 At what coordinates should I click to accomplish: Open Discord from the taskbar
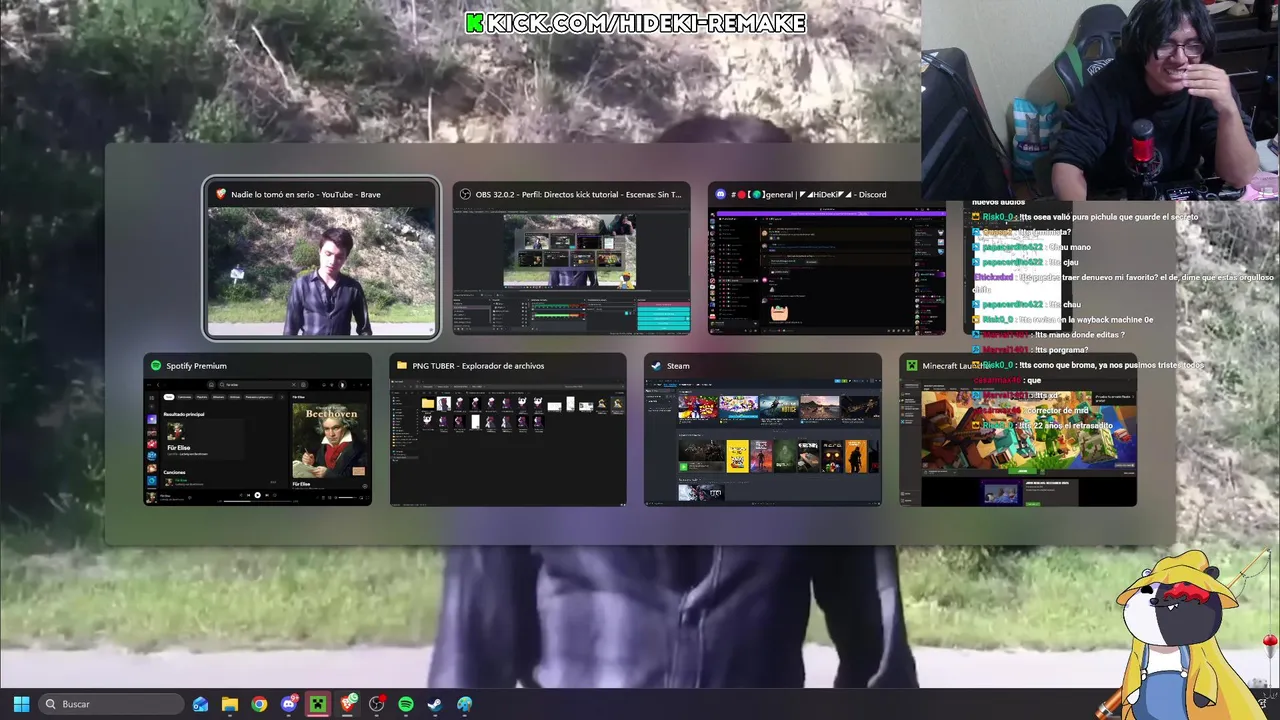point(289,704)
